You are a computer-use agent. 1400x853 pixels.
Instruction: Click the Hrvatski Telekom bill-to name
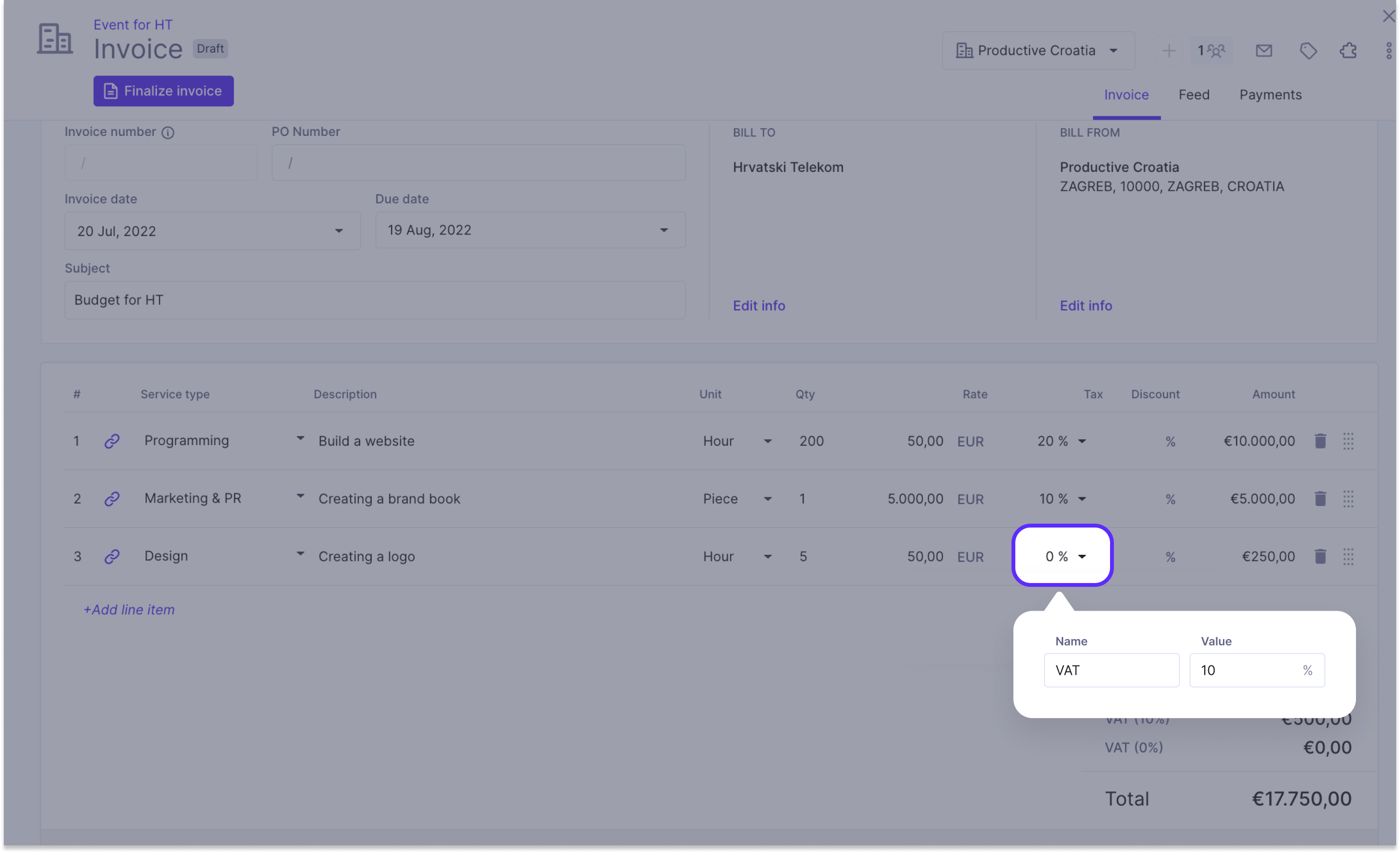[788, 167]
